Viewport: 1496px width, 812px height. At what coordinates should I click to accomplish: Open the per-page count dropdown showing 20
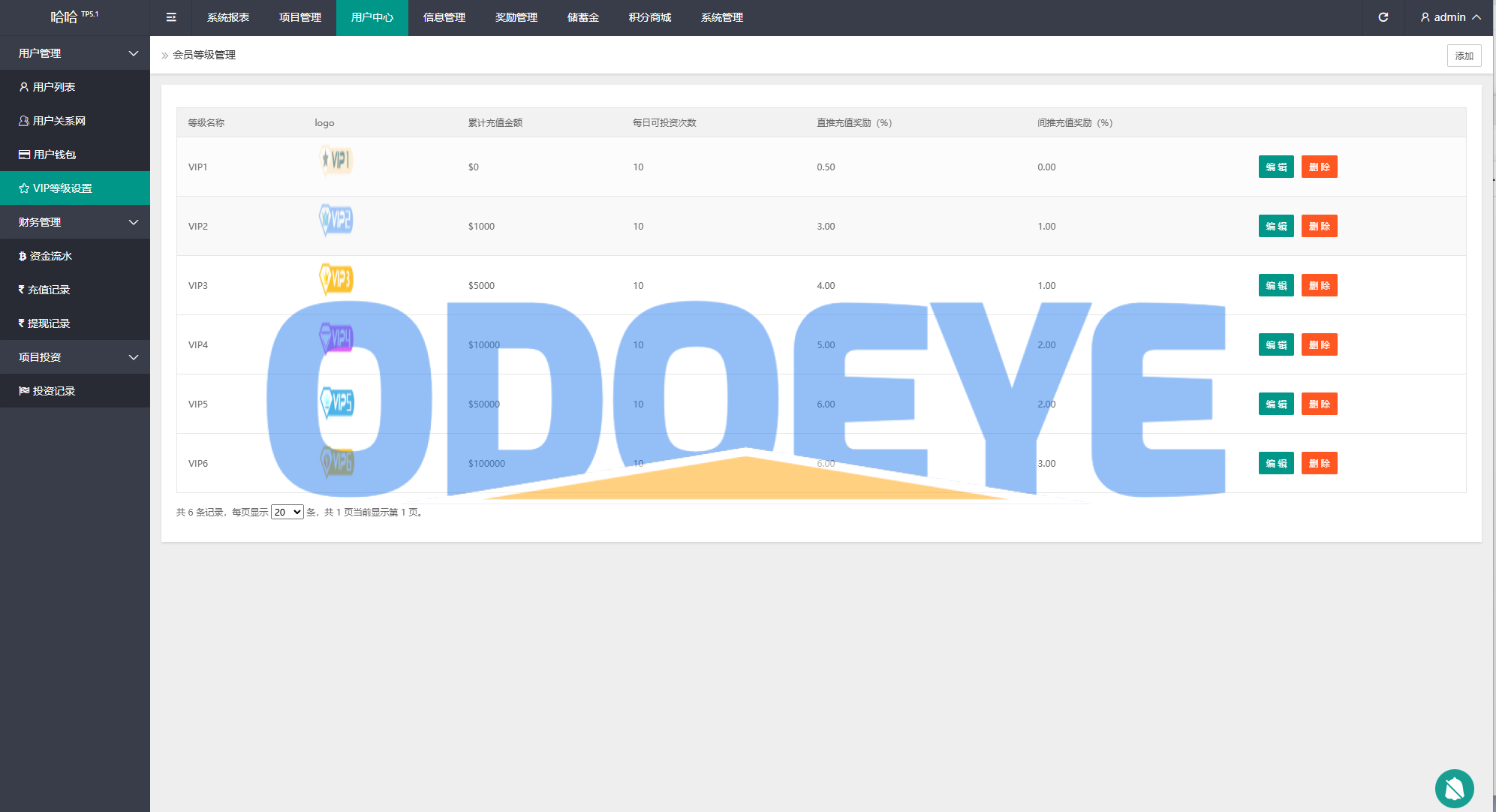(287, 512)
